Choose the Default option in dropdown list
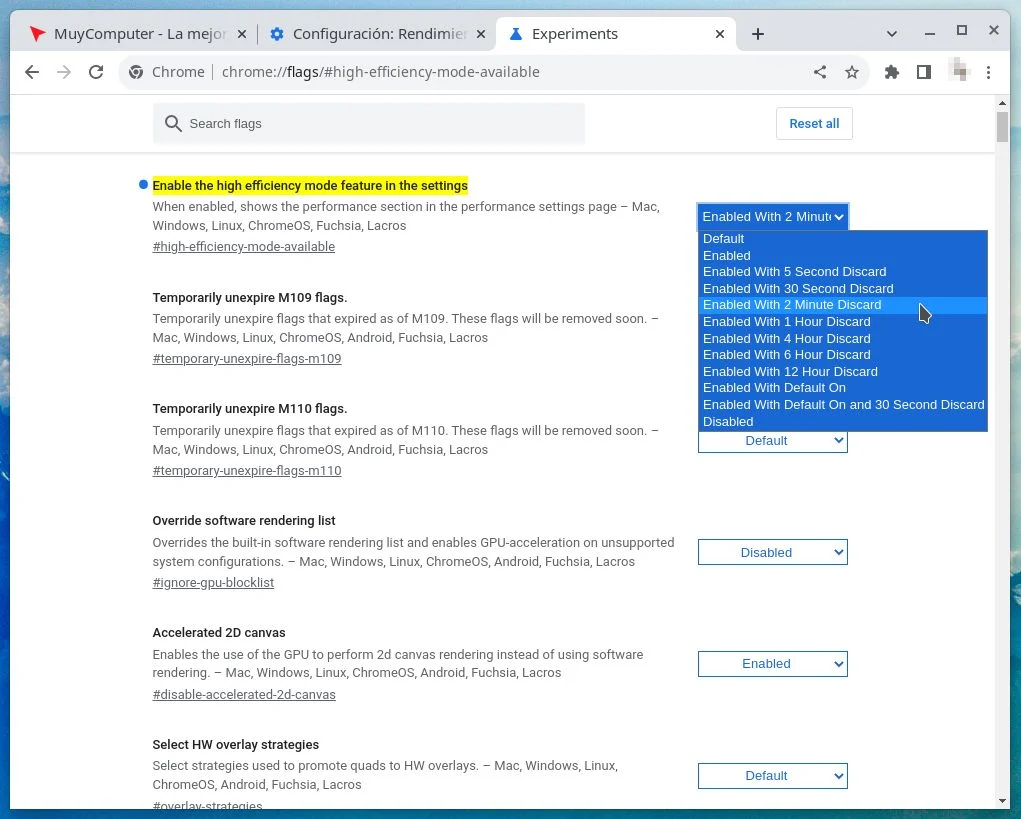The width and height of the screenshot is (1021, 819). (x=843, y=239)
